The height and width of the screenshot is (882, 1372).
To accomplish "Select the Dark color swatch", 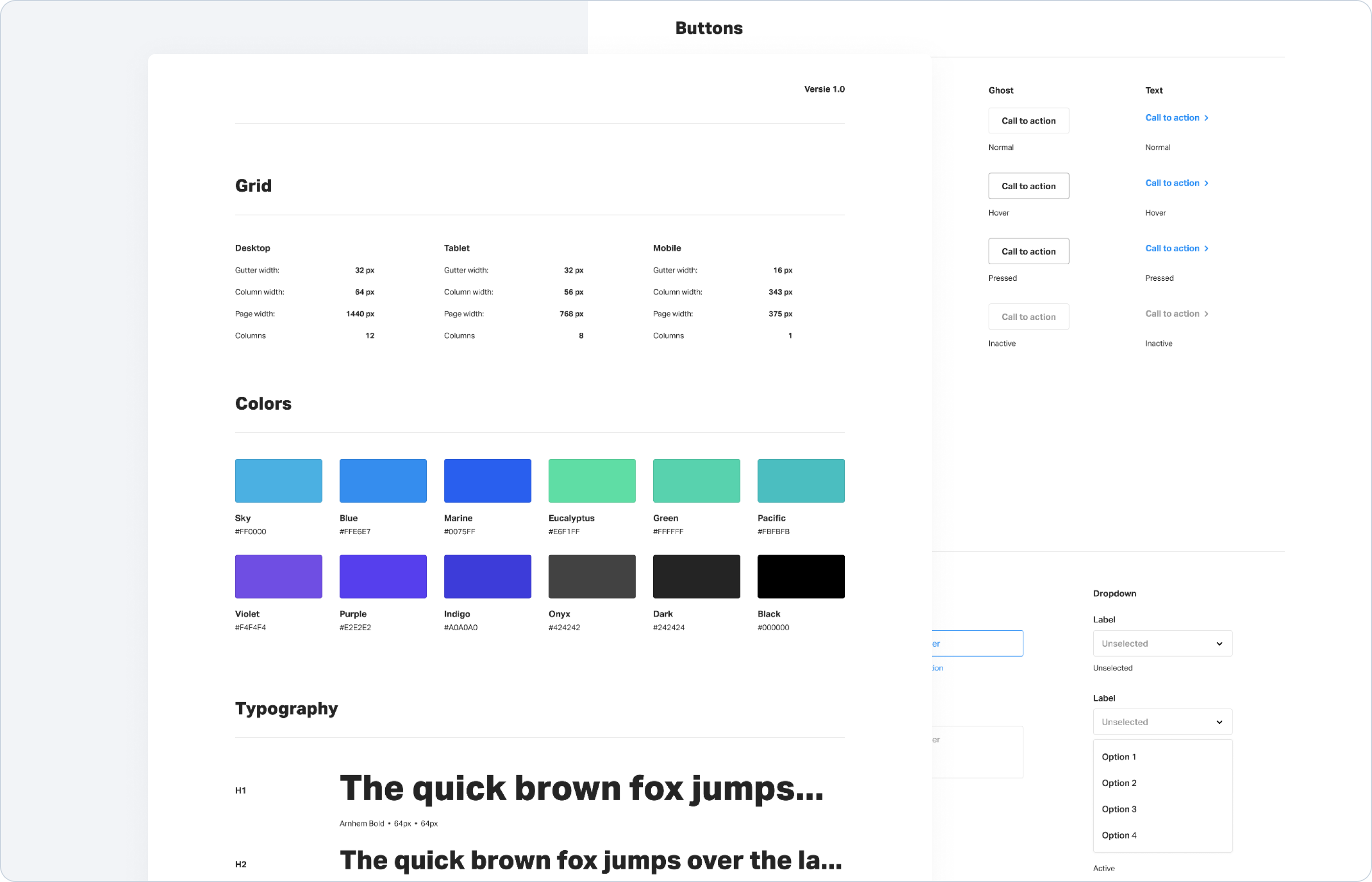I will click(x=696, y=577).
